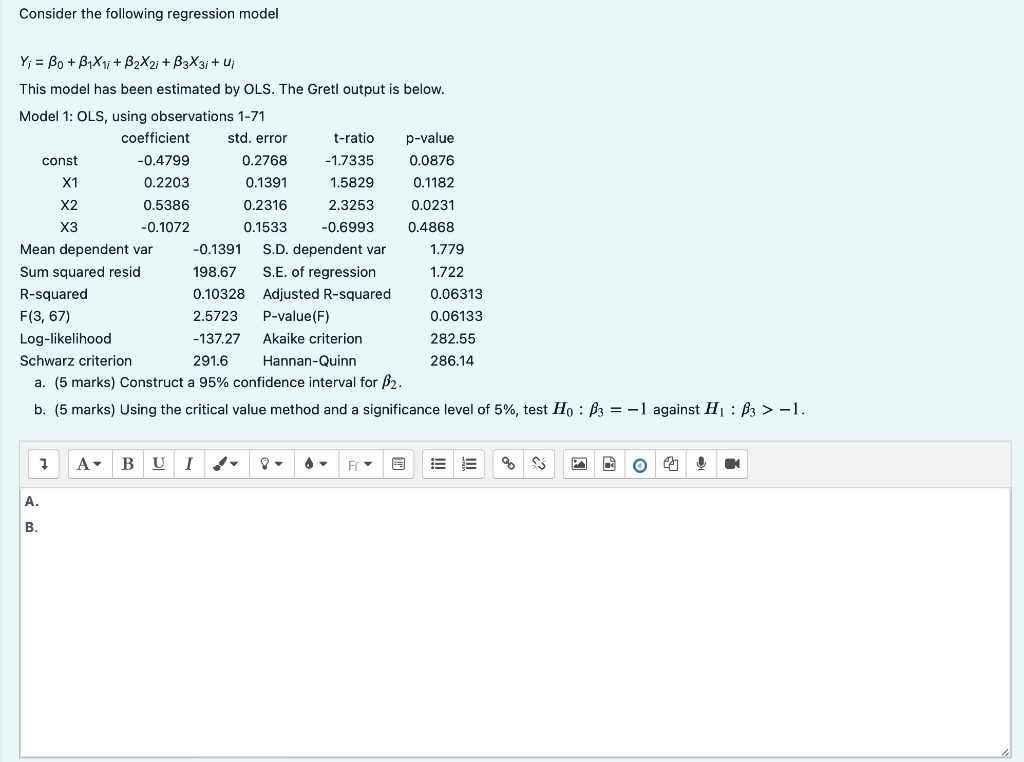Select the bulleted list icon
The width and height of the screenshot is (1024, 762).
437,463
